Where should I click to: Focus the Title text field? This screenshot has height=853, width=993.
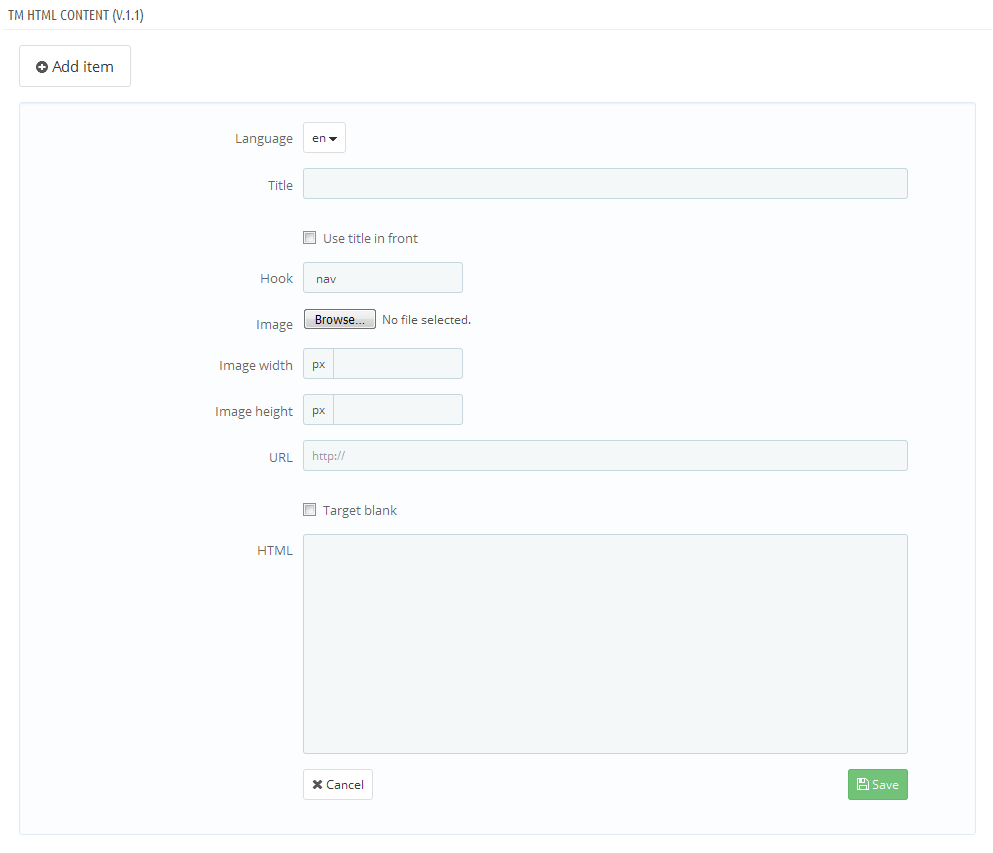pos(605,184)
